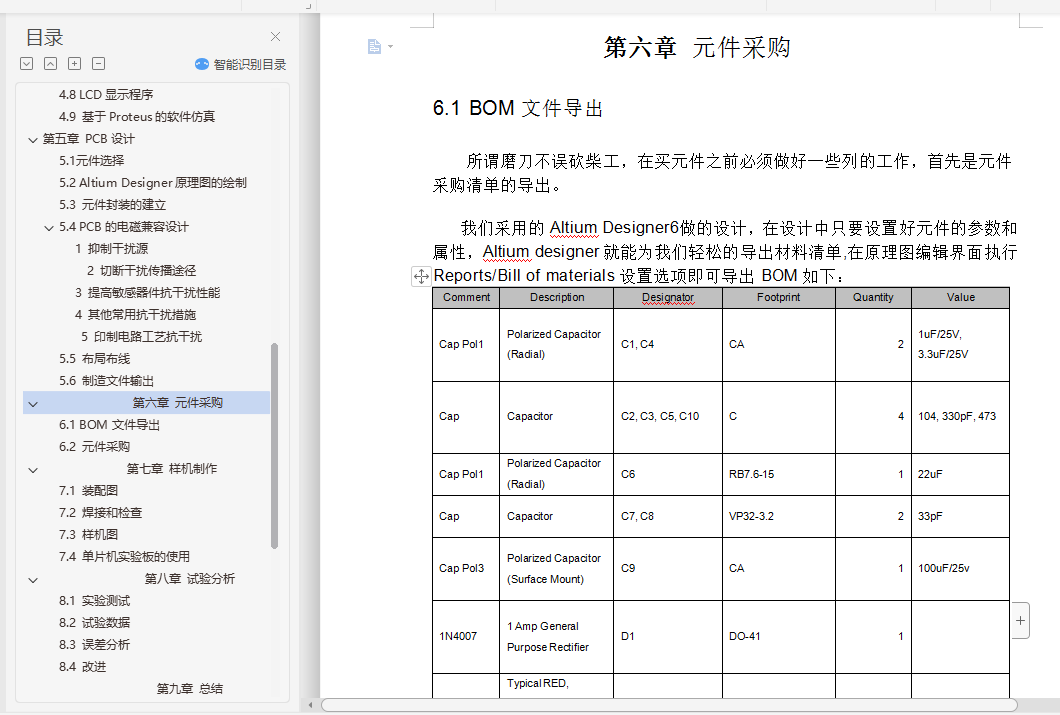Jump to 5.1元件选择 section
The width and height of the screenshot is (1060, 715).
pyautogui.click(x=91, y=160)
